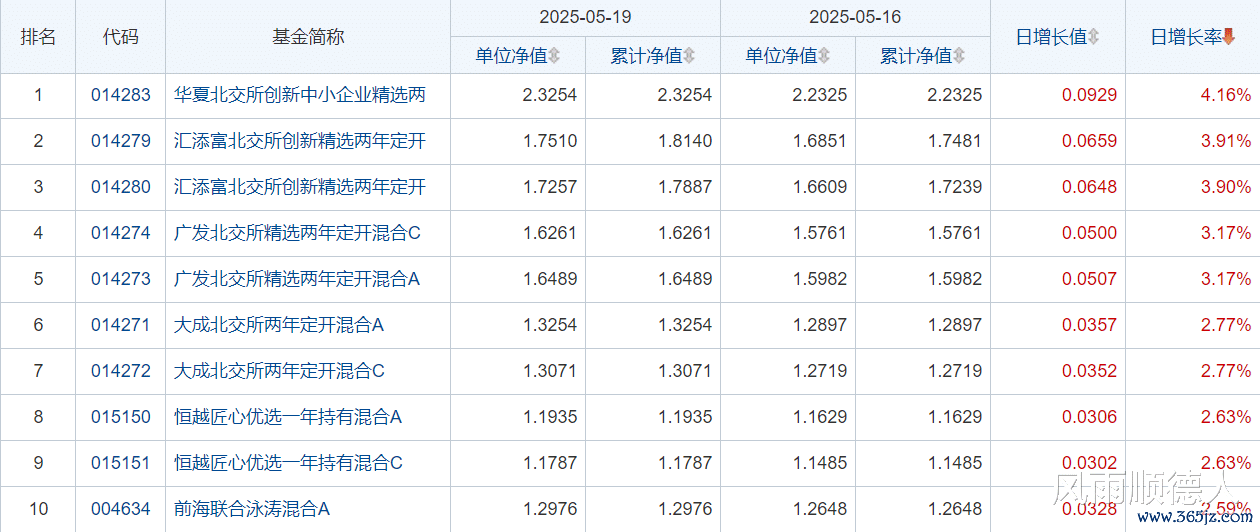Screen dimensions: 1260x532
Task: Click fund code 004634
Action: click(121, 509)
